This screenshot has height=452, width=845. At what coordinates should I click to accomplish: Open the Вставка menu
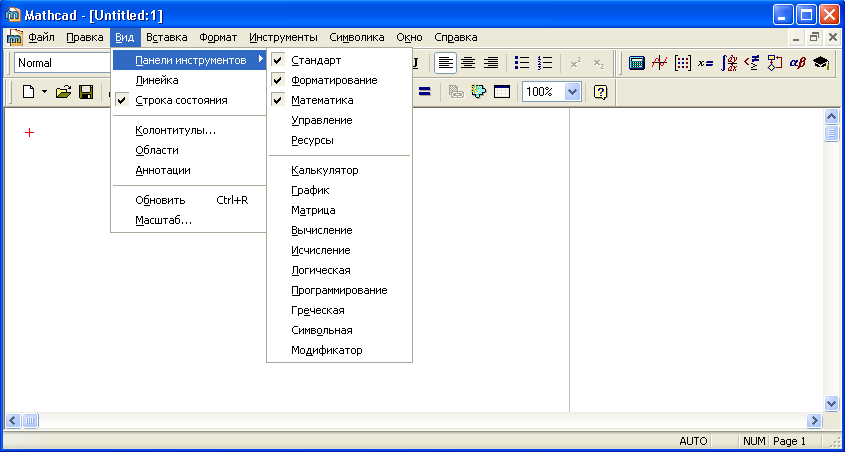[x=167, y=38]
